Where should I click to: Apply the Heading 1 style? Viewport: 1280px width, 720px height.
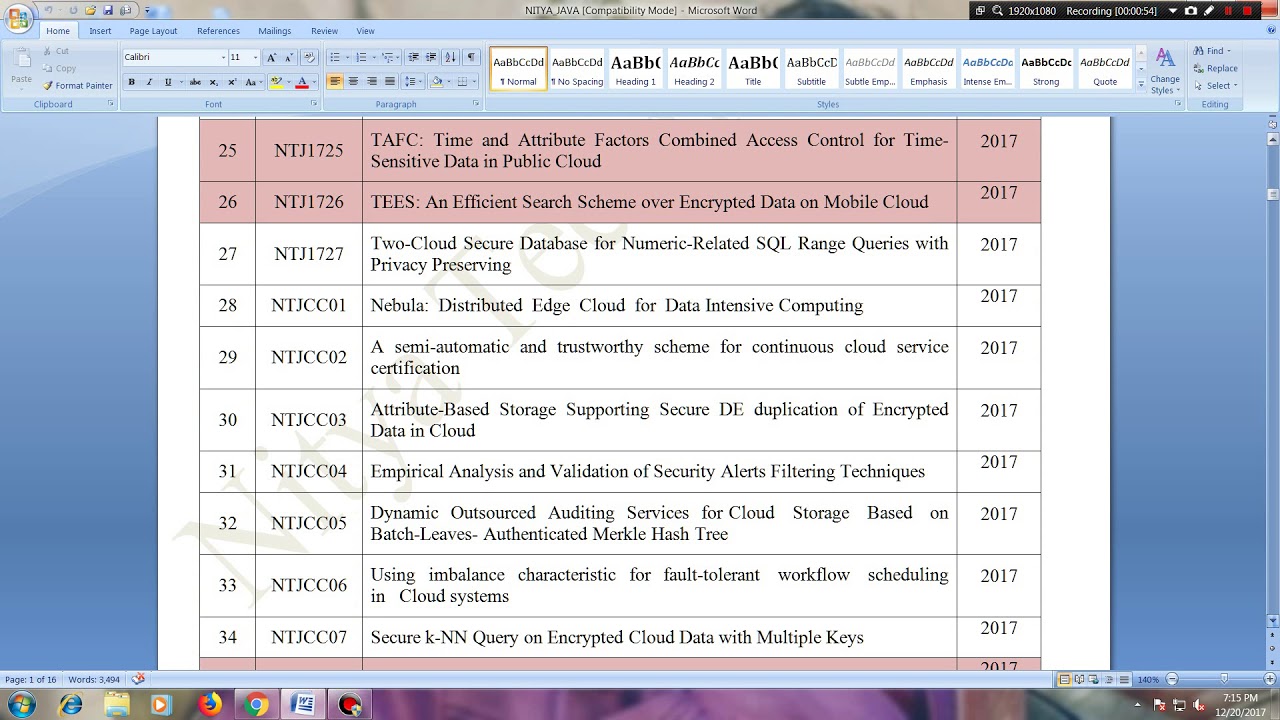point(636,69)
